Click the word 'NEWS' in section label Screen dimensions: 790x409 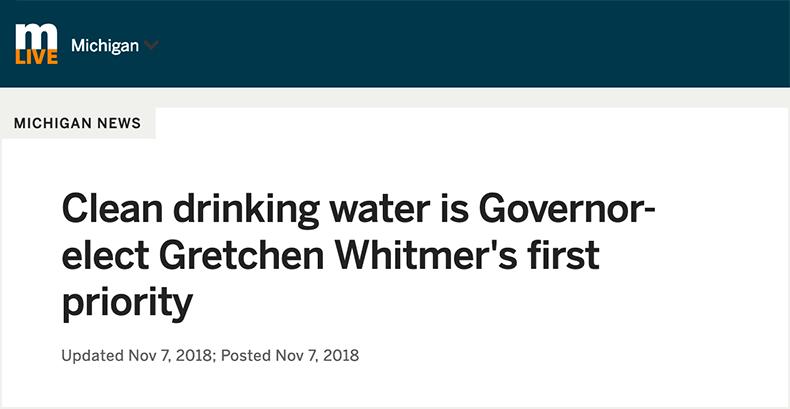(119, 123)
